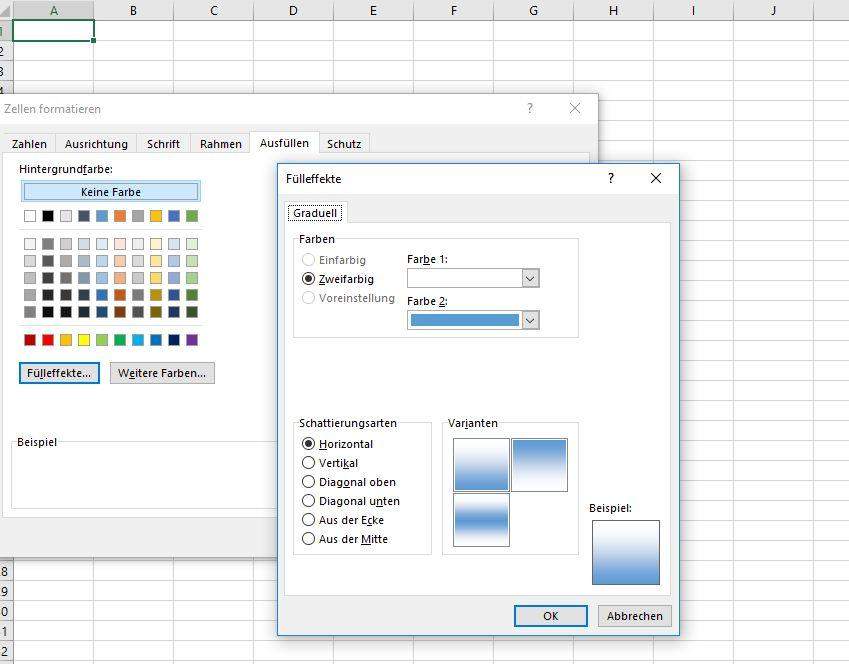849x664 pixels.
Task: Select the Zweifarbig radio button
Action: click(x=309, y=279)
